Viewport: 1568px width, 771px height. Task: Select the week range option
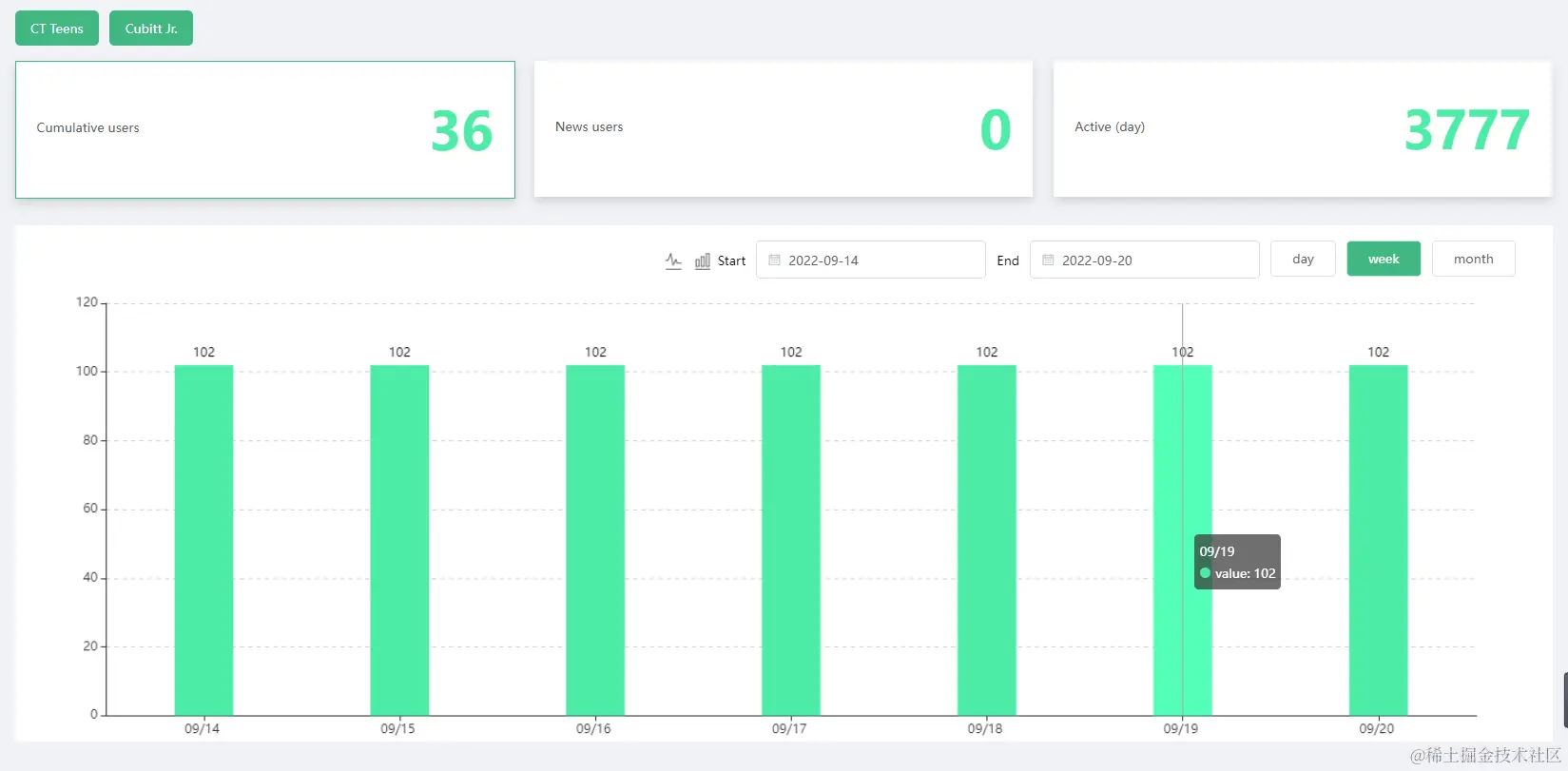(1384, 259)
